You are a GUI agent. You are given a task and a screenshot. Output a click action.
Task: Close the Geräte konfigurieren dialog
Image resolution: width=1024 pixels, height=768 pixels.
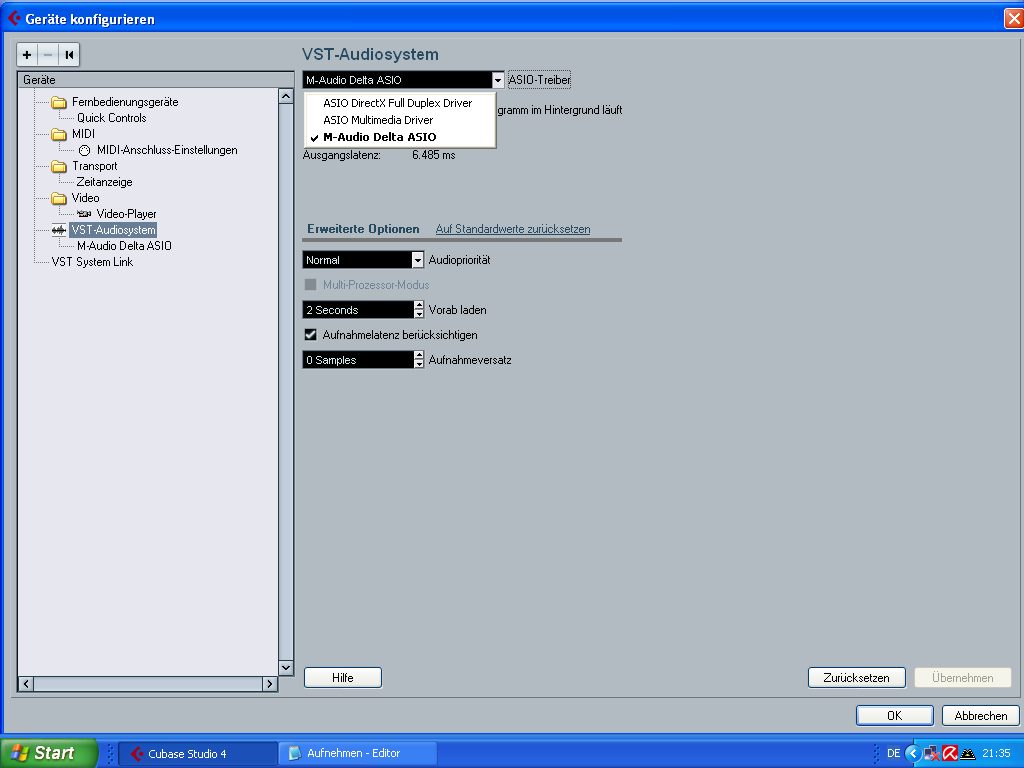1014,18
